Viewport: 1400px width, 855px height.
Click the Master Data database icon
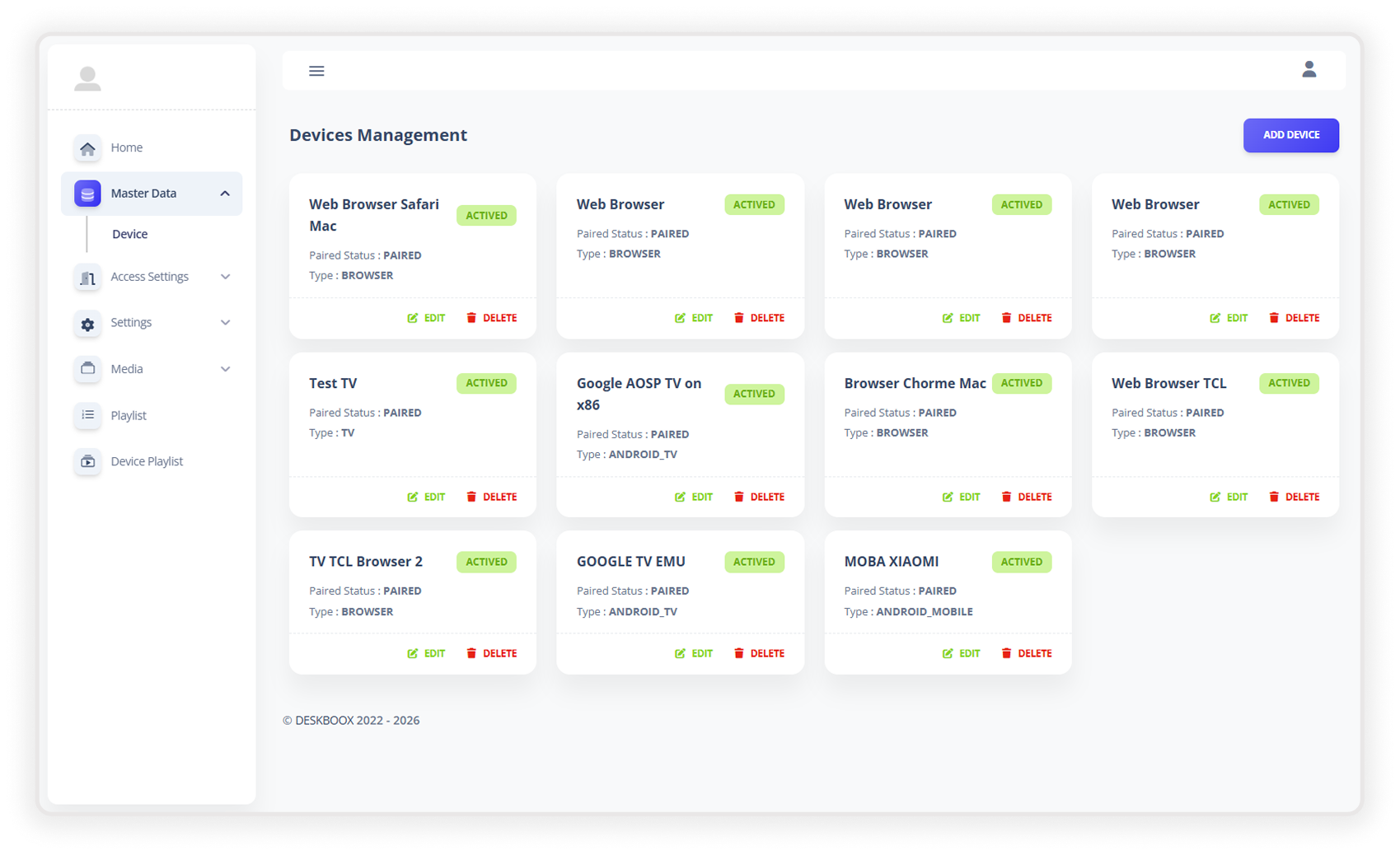[x=87, y=194]
